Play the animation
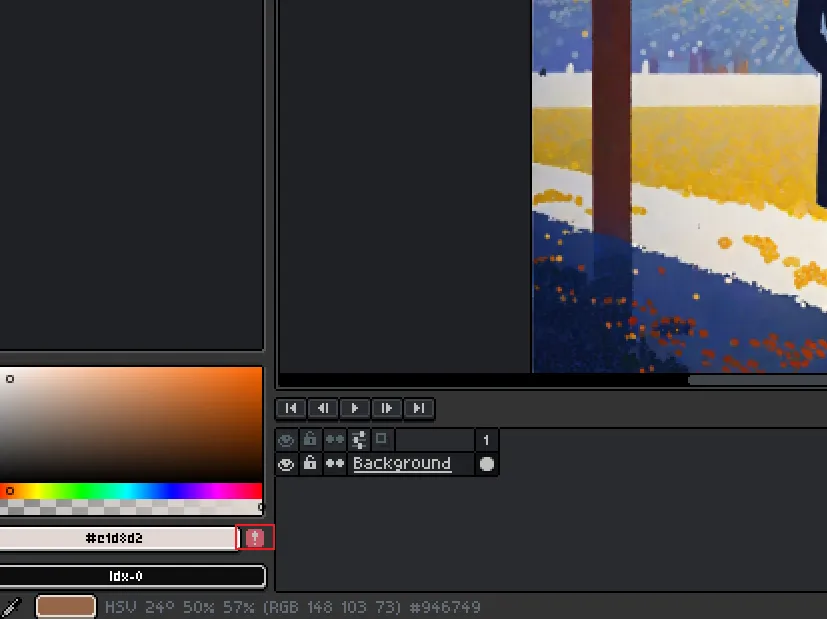 point(354,408)
